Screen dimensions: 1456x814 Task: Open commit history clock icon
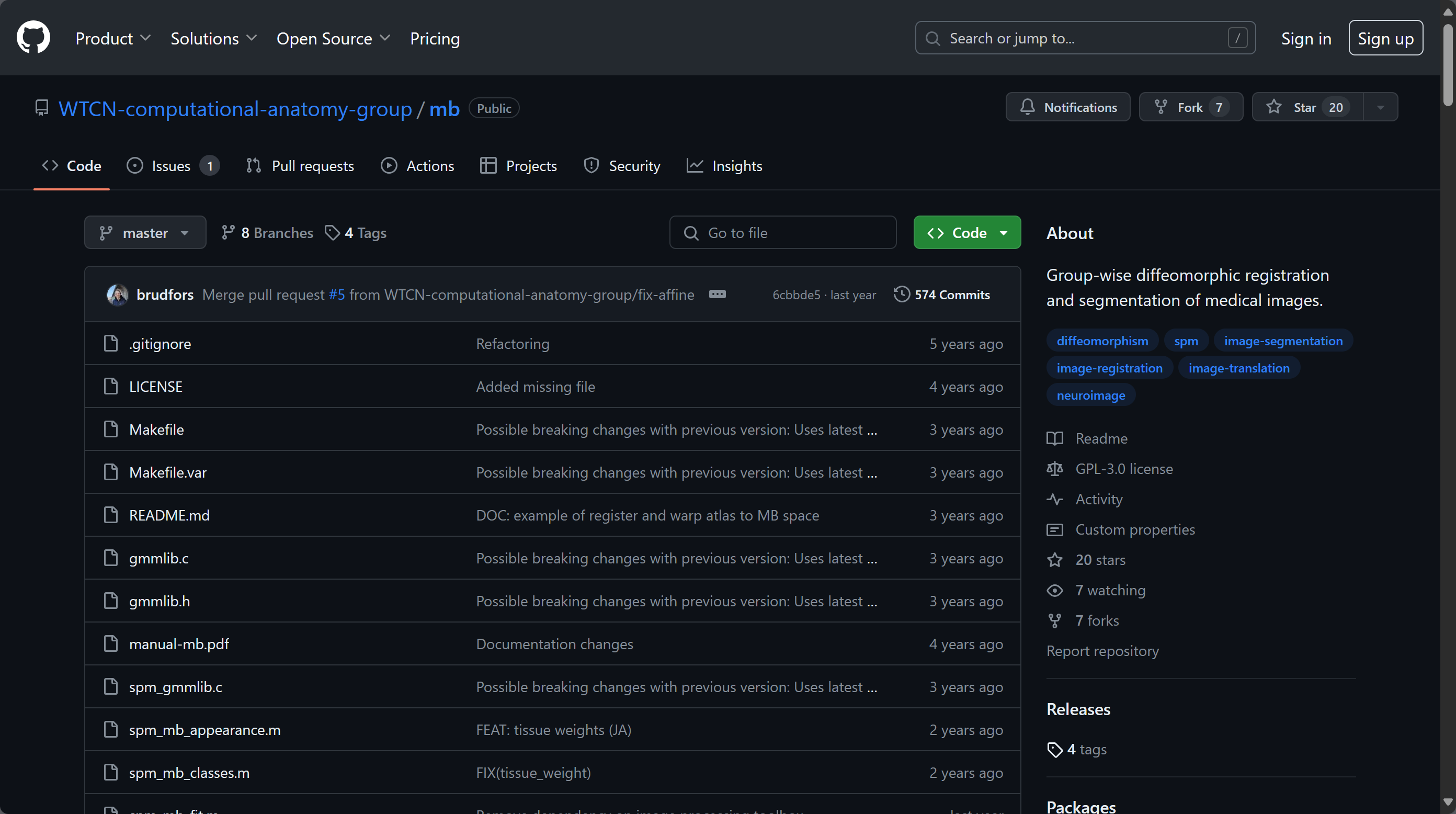pyautogui.click(x=902, y=295)
